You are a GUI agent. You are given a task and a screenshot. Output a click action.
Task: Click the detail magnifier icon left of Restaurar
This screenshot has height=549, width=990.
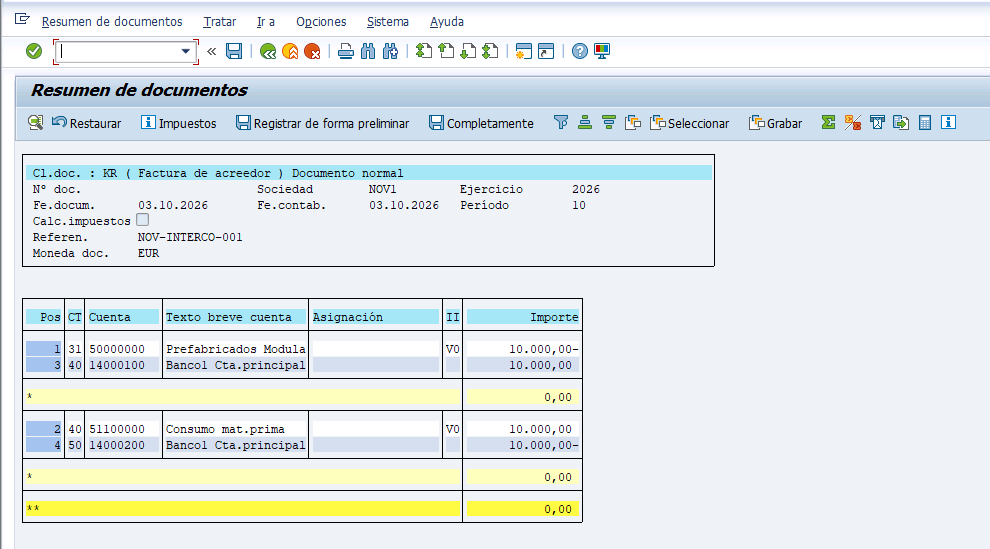click(x=36, y=122)
